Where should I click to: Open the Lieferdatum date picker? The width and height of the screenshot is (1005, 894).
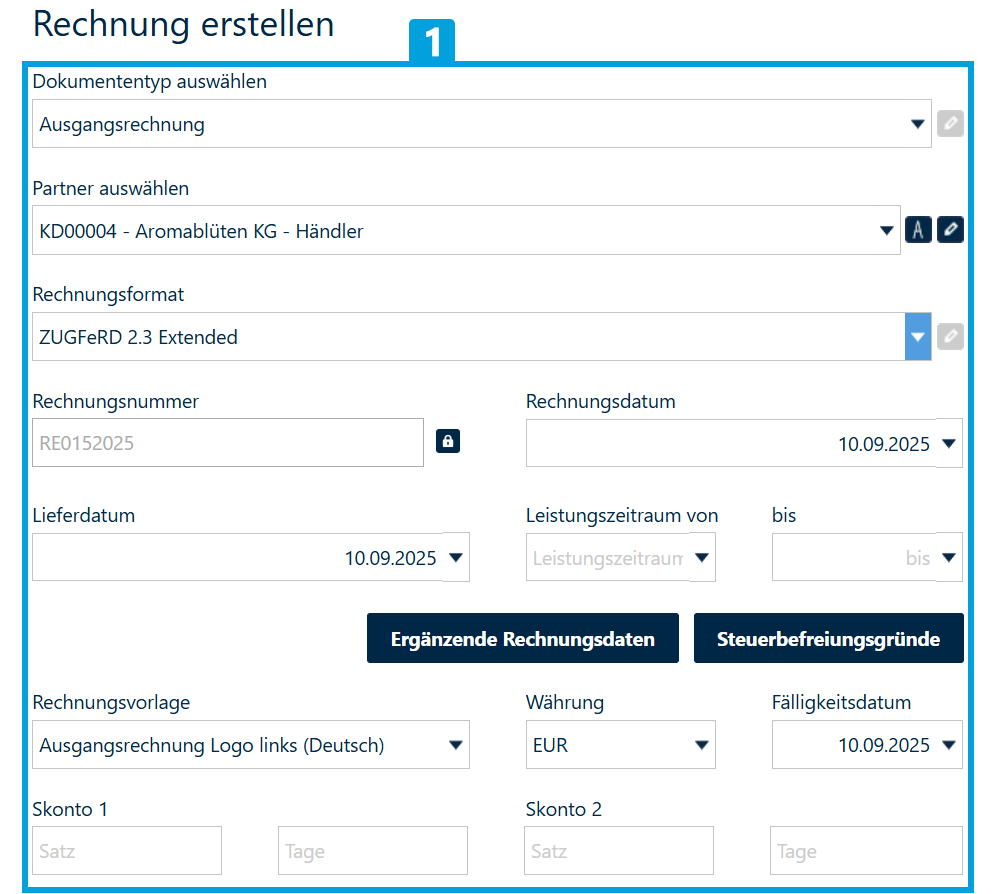[452, 557]
